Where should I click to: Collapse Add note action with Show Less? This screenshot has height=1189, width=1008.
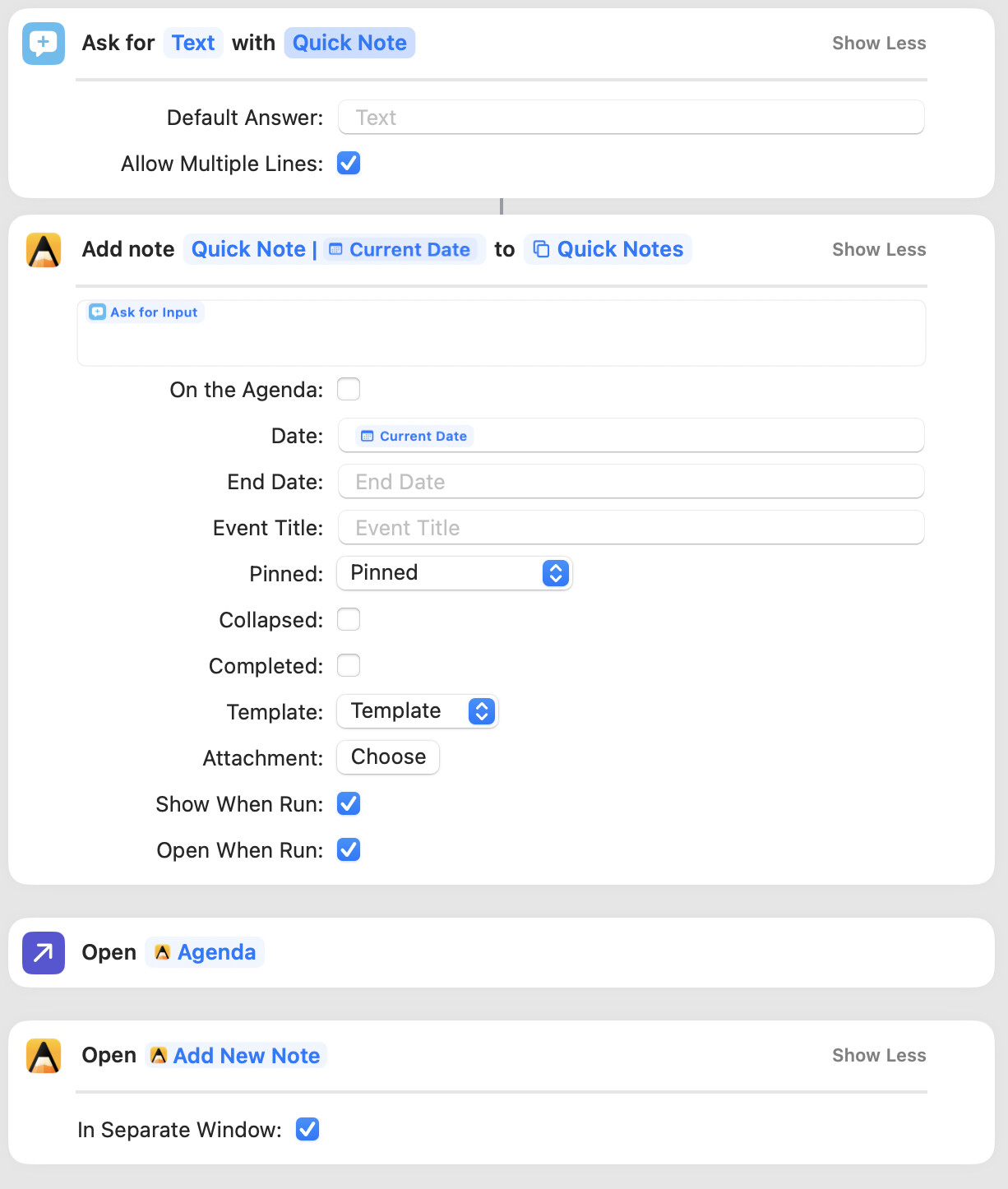coord(879,250)
